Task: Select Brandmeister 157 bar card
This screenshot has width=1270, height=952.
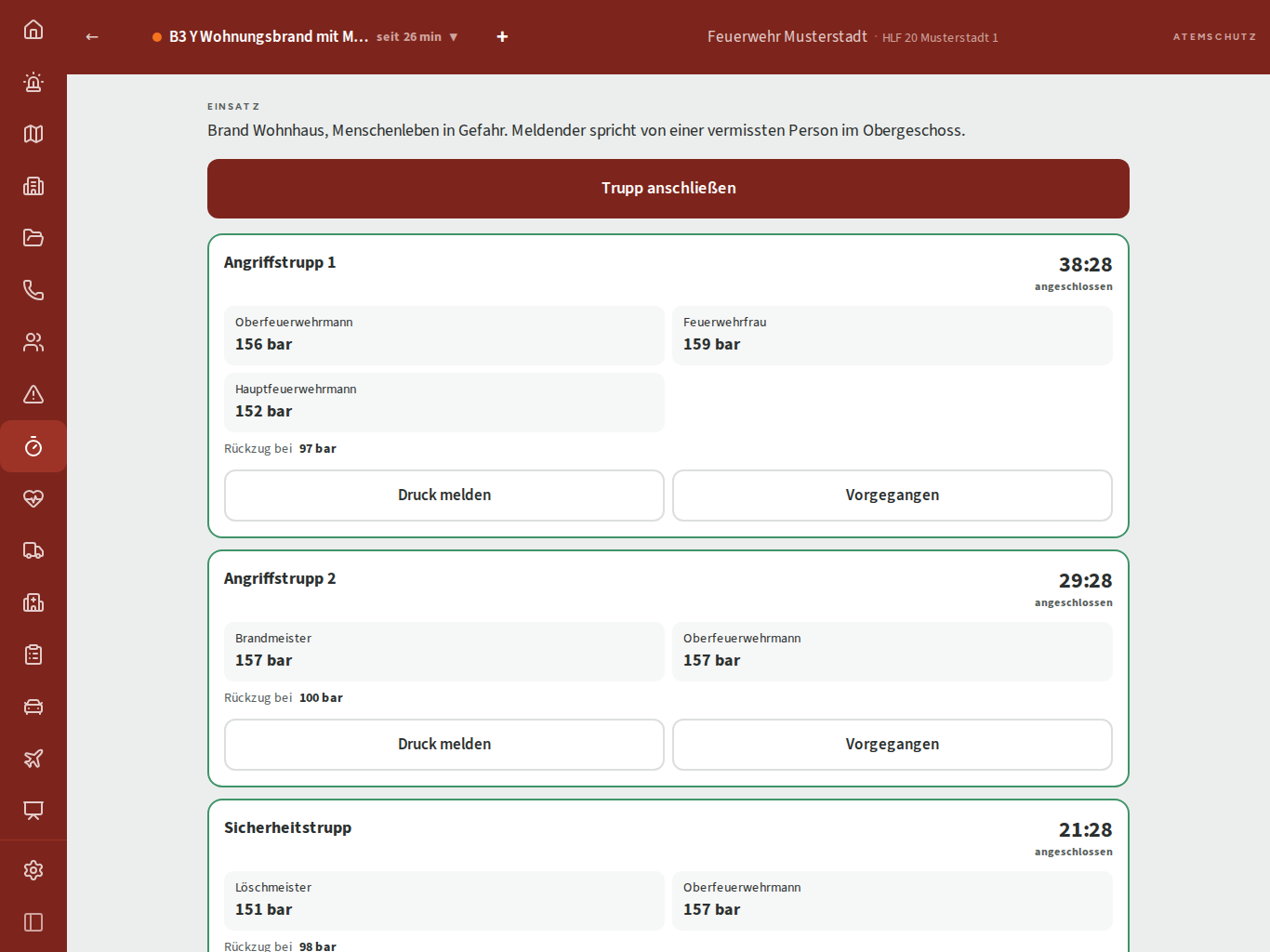Action: (x=444, y=652)
